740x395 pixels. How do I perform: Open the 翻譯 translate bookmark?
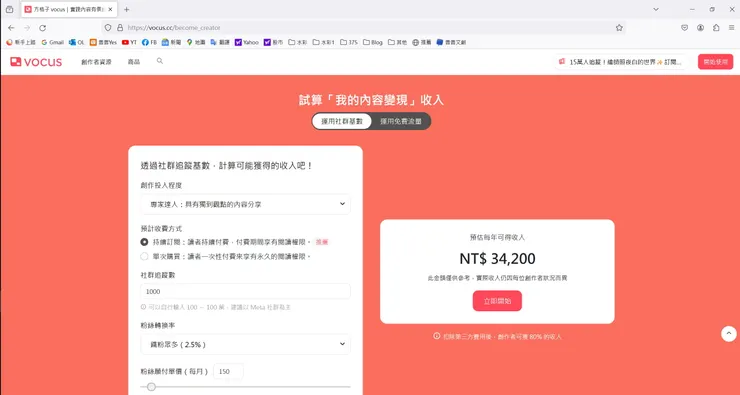220,42
